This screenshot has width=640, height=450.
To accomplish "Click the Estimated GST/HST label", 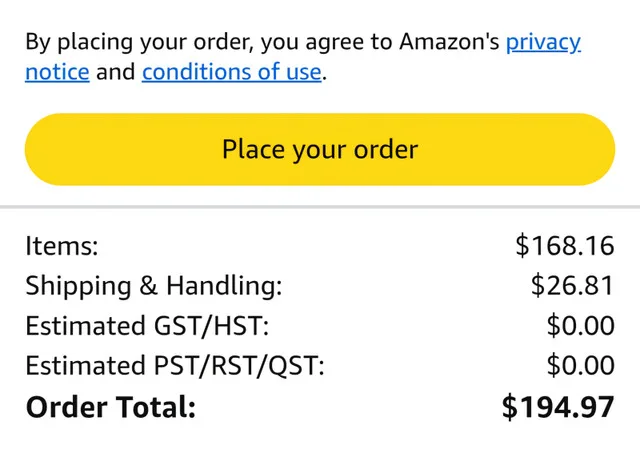I will click(x=147, y=326).
